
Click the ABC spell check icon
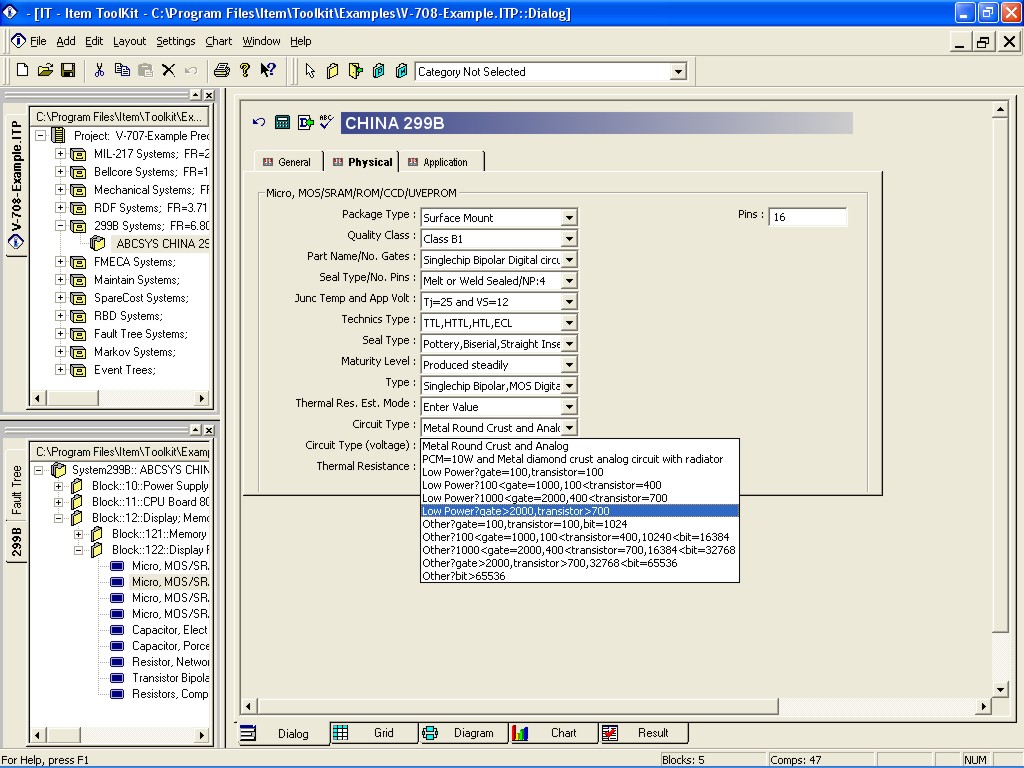(327, 121)
